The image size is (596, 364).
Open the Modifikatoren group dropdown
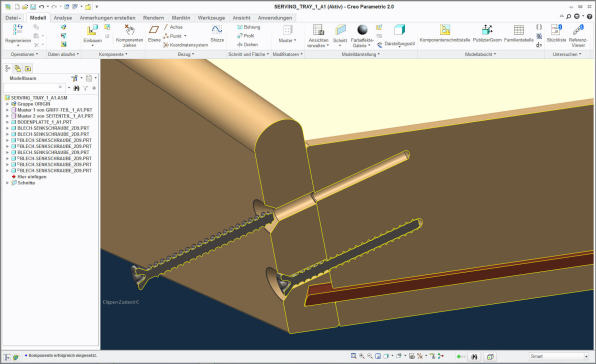coord(288,54)
